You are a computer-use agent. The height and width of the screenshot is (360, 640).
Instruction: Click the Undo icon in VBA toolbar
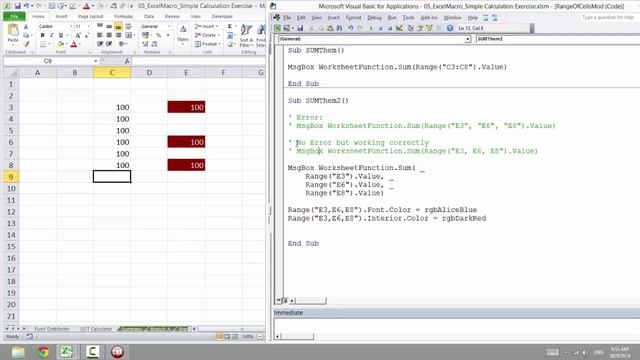coord(351,28)
